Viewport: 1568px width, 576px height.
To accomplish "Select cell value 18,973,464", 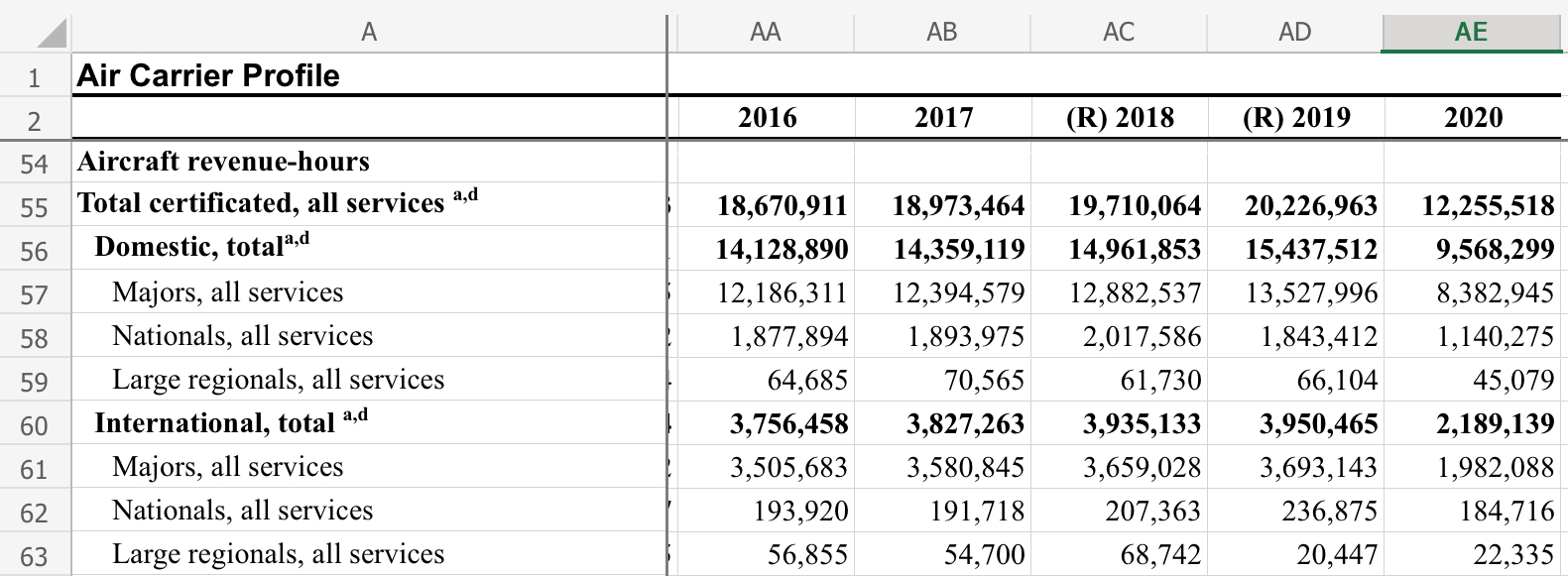I will (942, 206).
